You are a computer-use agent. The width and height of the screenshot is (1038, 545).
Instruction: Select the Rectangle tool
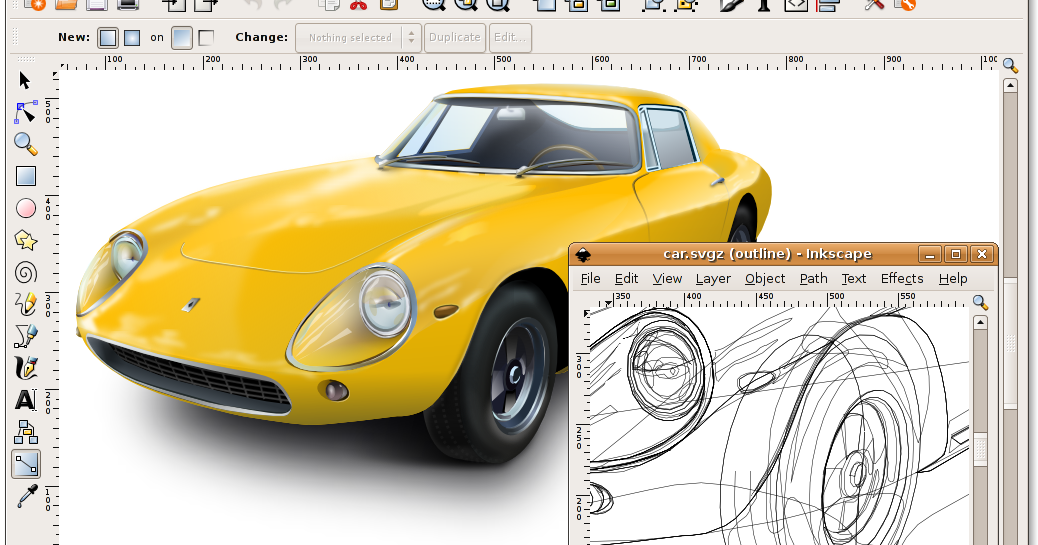coord(26,176)
